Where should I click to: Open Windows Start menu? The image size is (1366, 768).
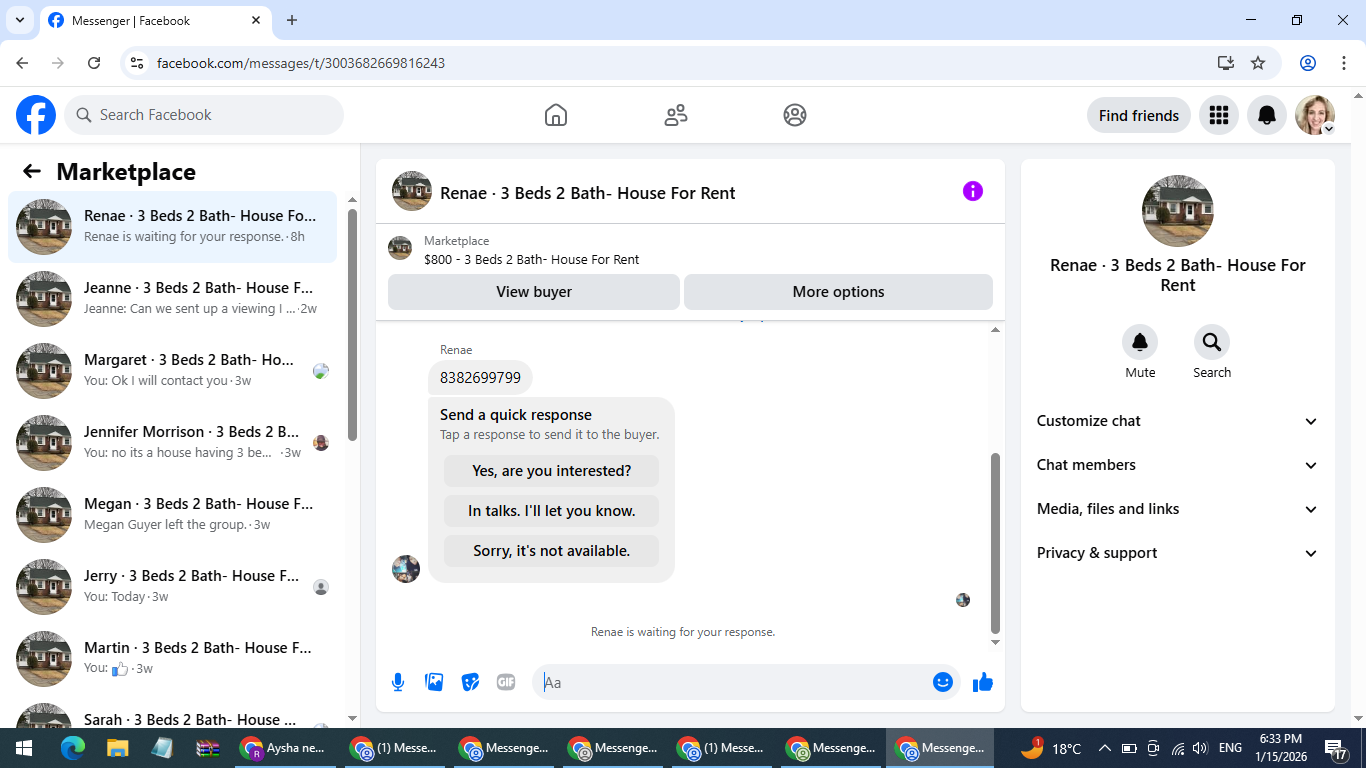coord(24,748)
